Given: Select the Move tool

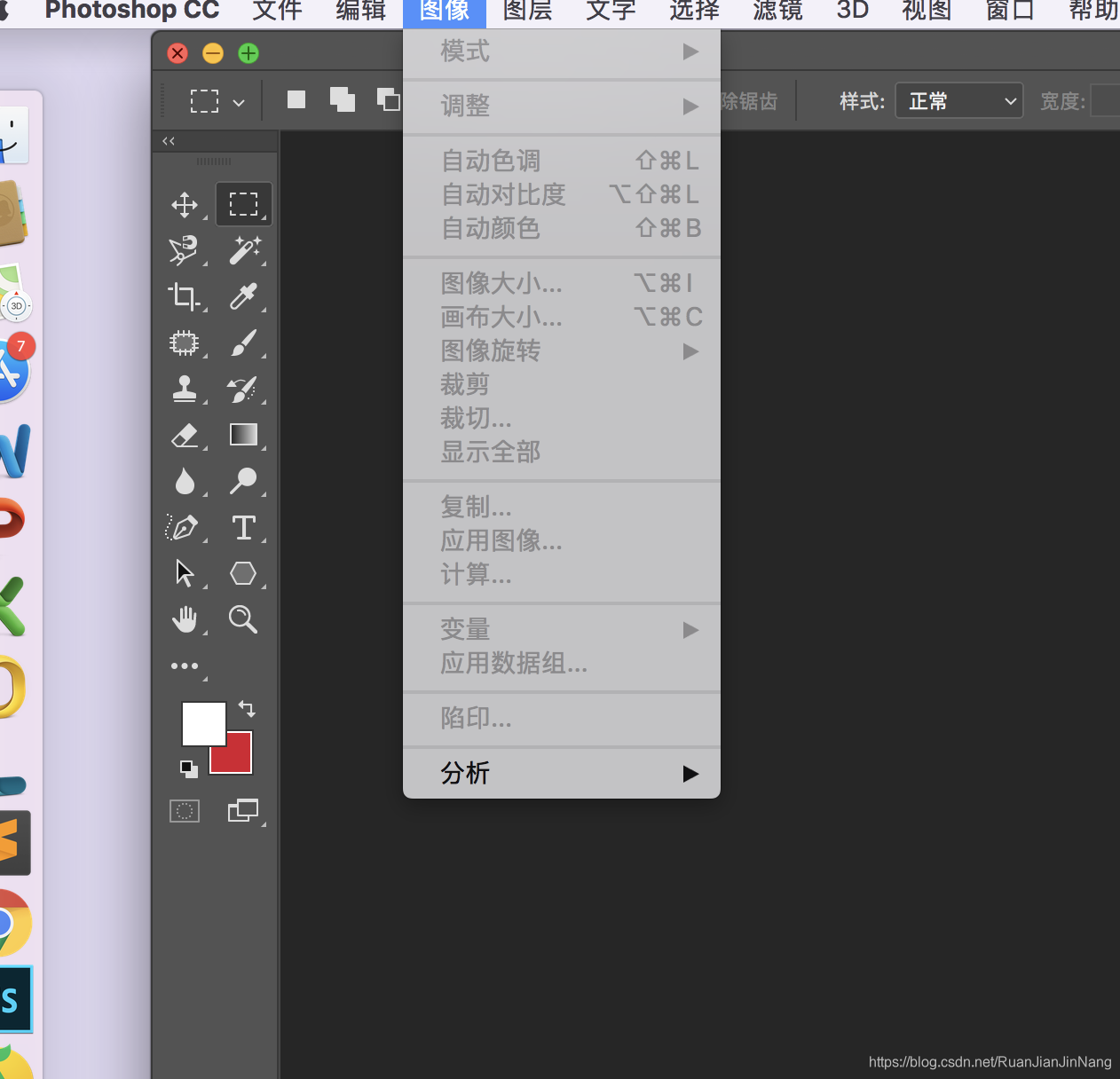Looking at the screenshot, I should point(185,205).
